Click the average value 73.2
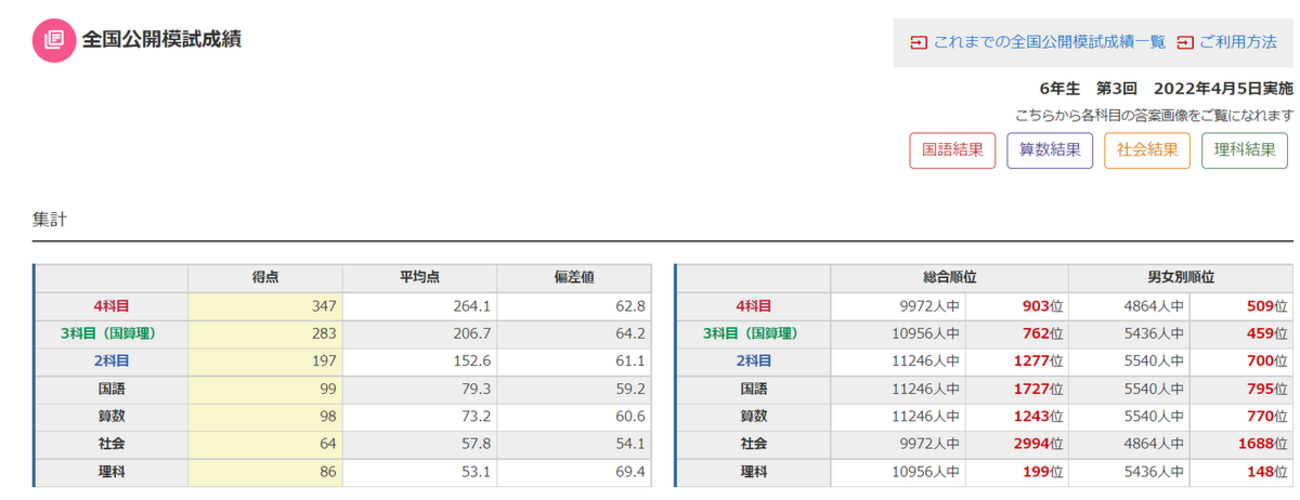Image resolution: width=1300 pixels, height=500 pixels. pos(477,416)
